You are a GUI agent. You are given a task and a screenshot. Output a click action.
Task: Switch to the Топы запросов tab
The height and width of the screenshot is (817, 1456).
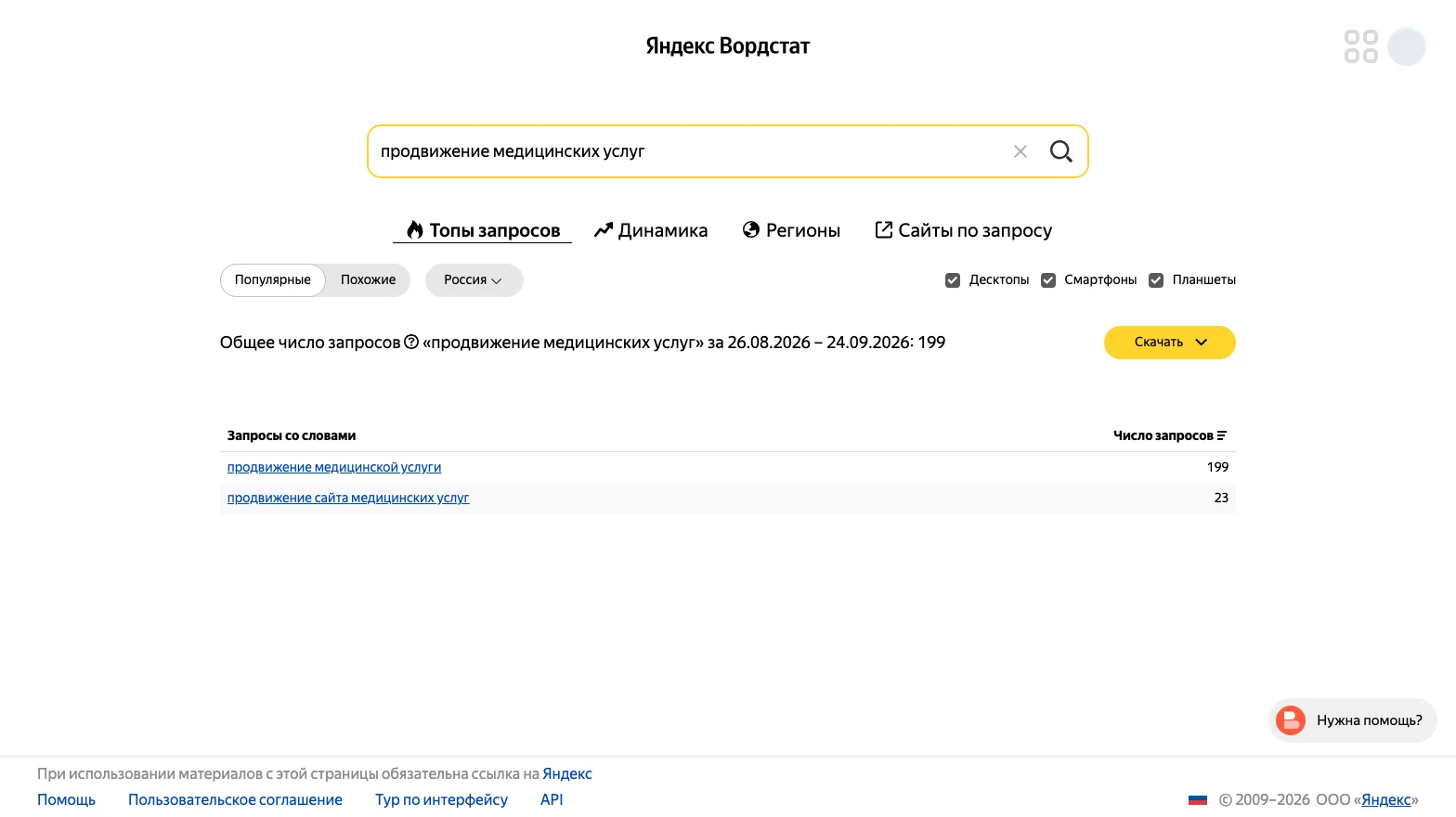(483, 230)
